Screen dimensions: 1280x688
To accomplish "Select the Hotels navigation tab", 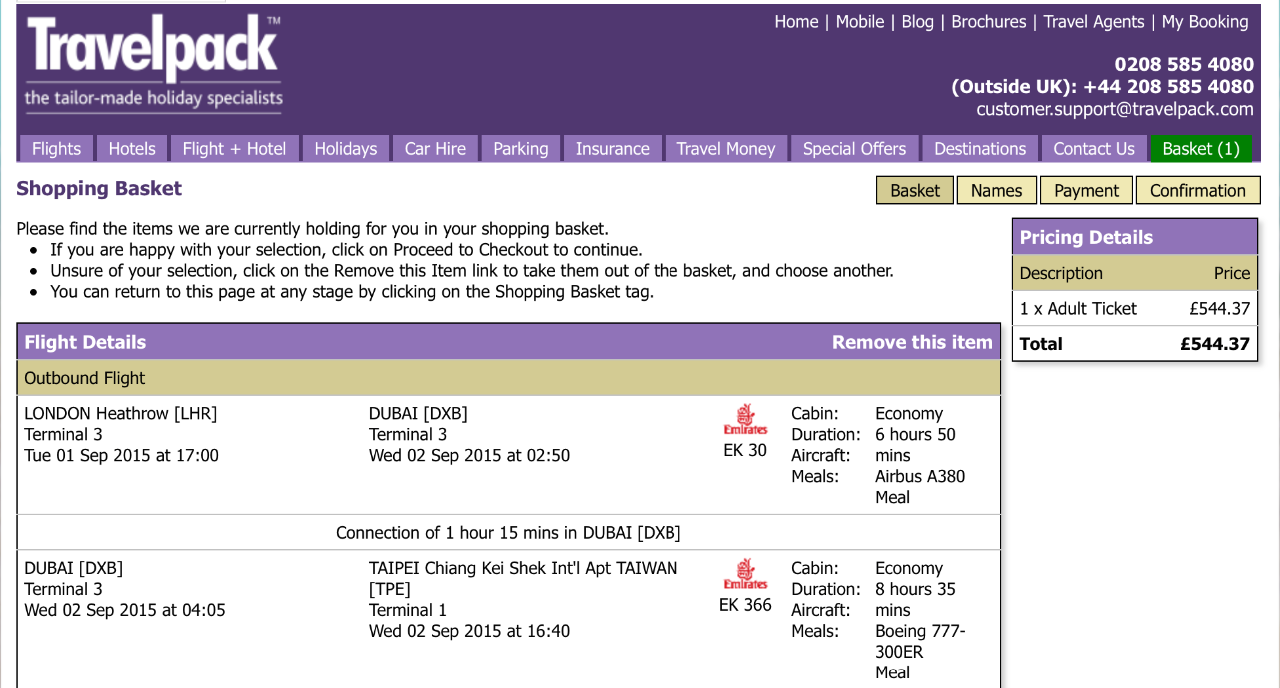I will pyautogui.click(x=132, y=148).
